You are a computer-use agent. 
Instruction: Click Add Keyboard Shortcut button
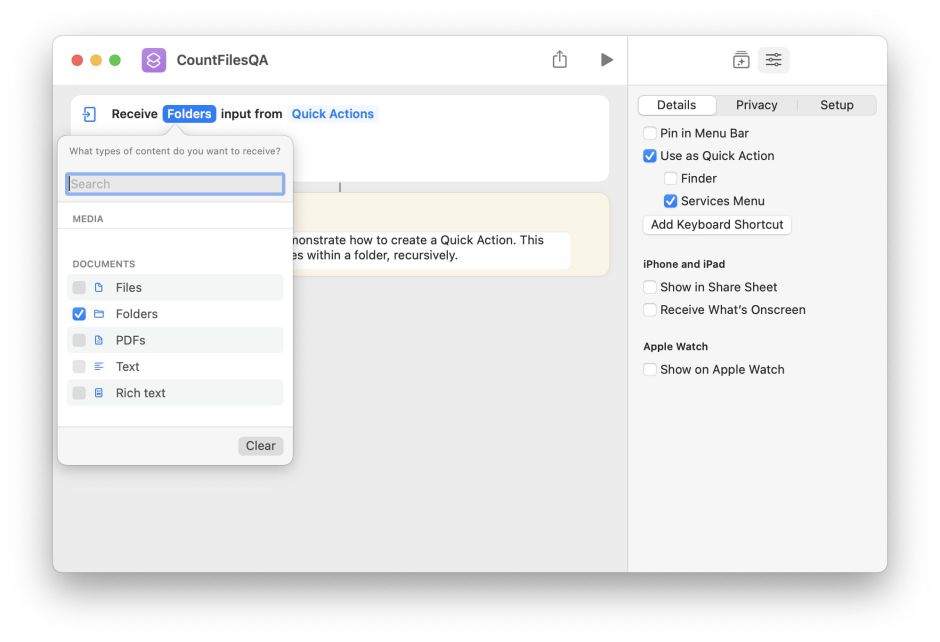717,225
